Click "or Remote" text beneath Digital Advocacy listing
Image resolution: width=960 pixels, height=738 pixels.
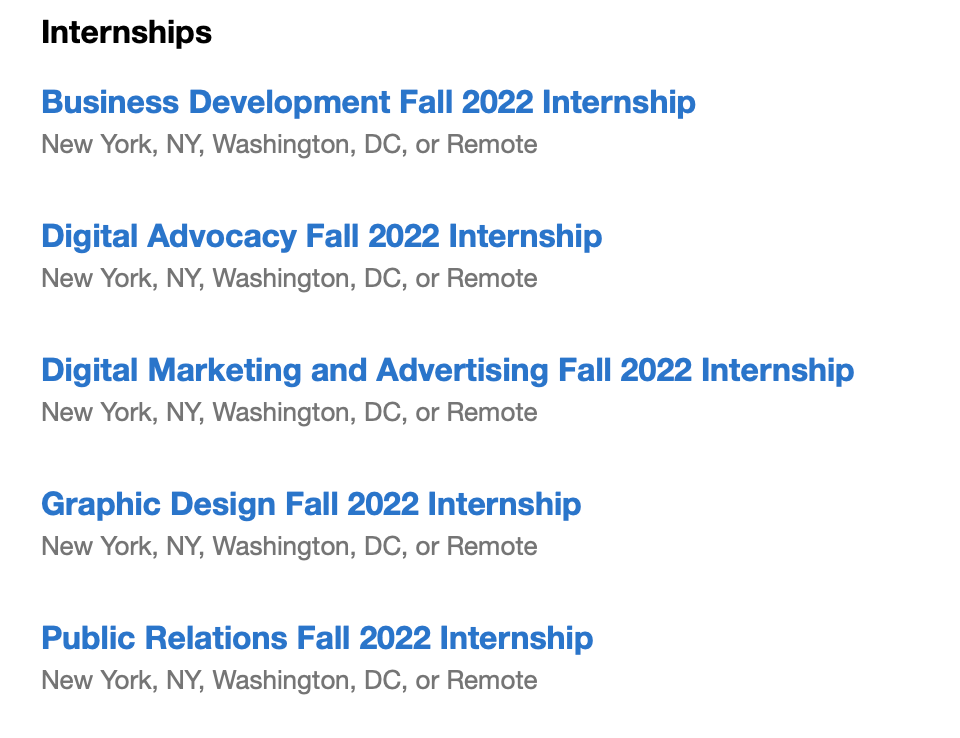point(477,279)
